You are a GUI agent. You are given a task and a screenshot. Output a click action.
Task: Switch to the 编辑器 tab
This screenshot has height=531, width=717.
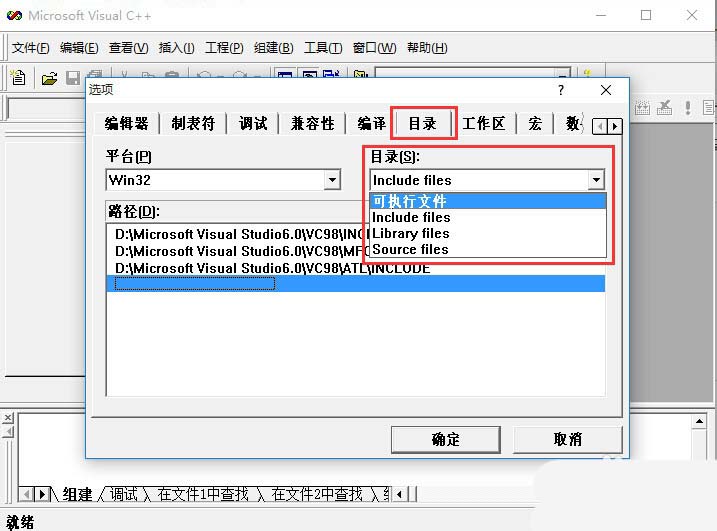[127, 123]
